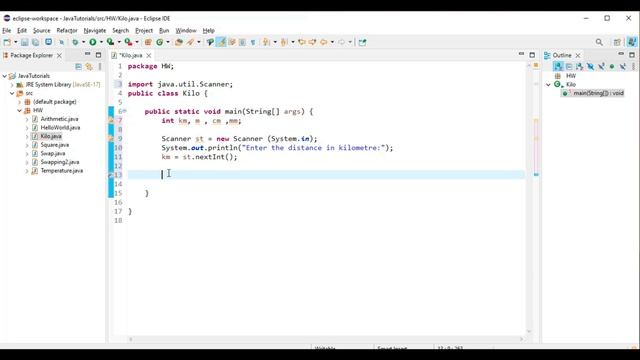The image size is (640, 360).
Task: Click the New Java Package toolbar icon
Action: (148, 42)
